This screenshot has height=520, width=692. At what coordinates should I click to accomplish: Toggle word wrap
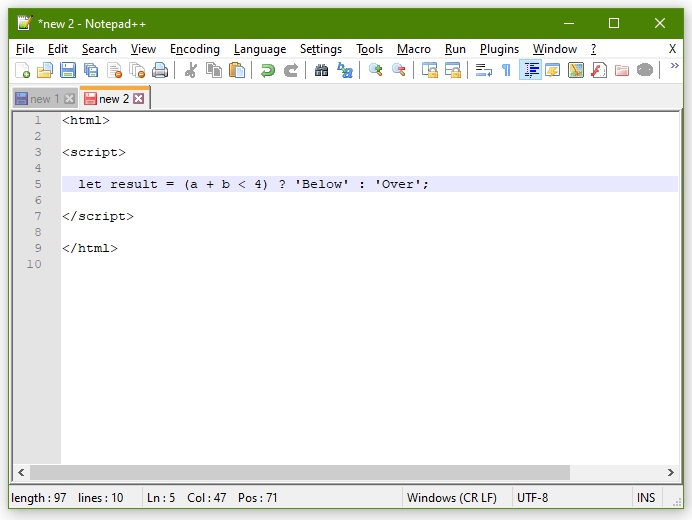(484, 70)
